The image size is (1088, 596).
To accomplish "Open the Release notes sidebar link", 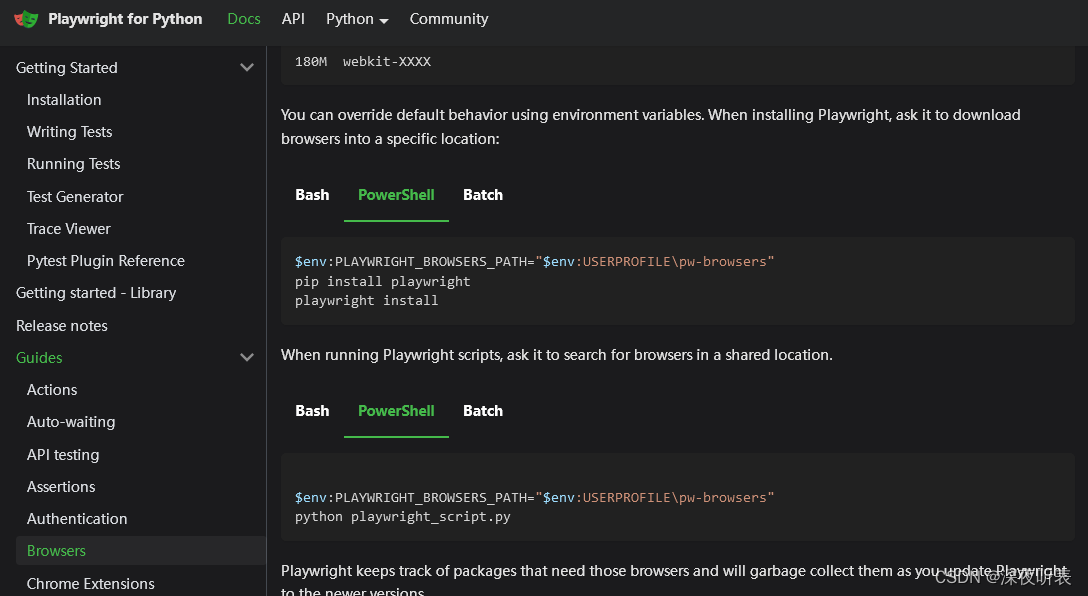I will (x=62, y=326).
